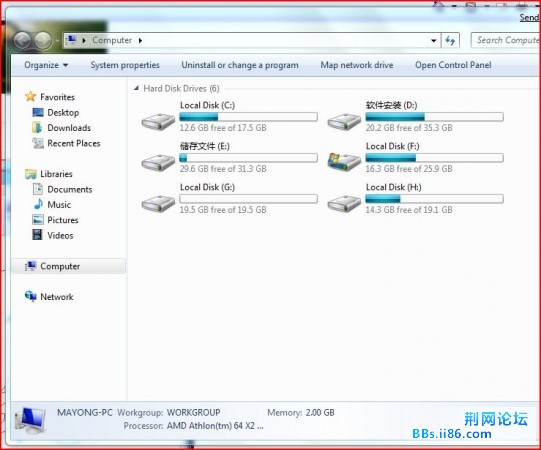Open the Organize dropdown menu

[x=46, y=65]
